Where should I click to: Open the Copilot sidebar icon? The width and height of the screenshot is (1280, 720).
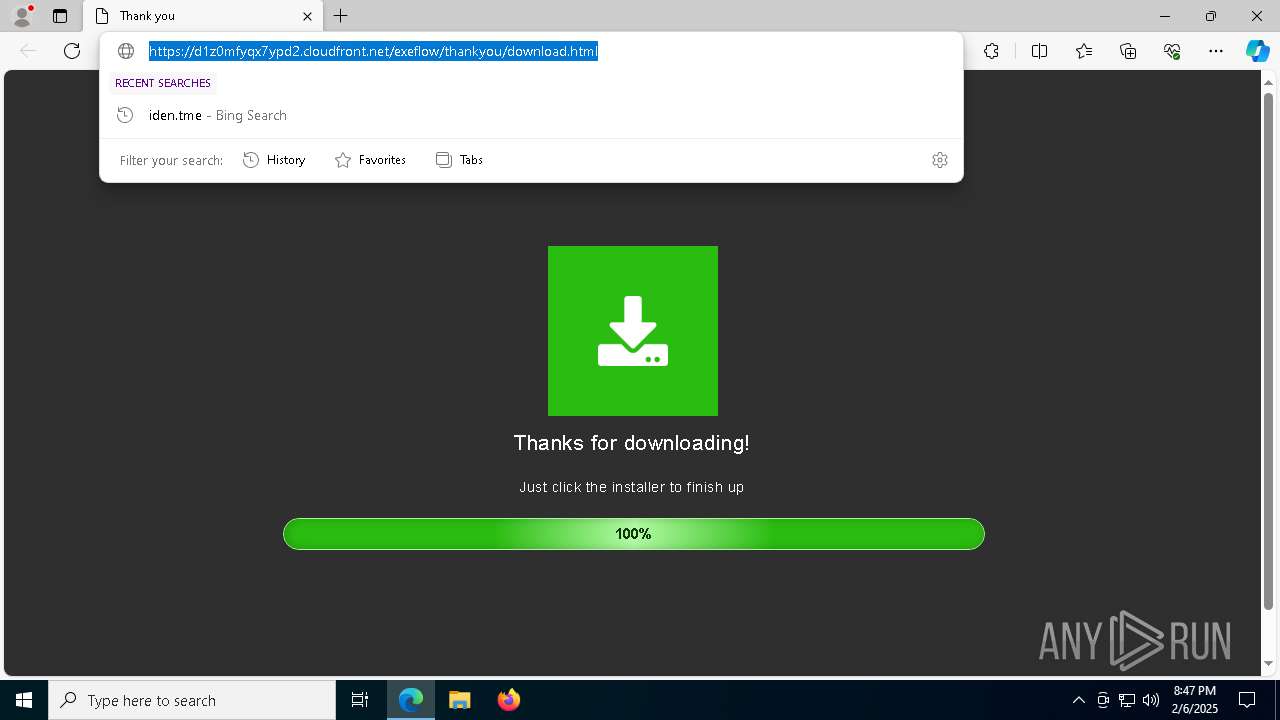pos(1257,51)
